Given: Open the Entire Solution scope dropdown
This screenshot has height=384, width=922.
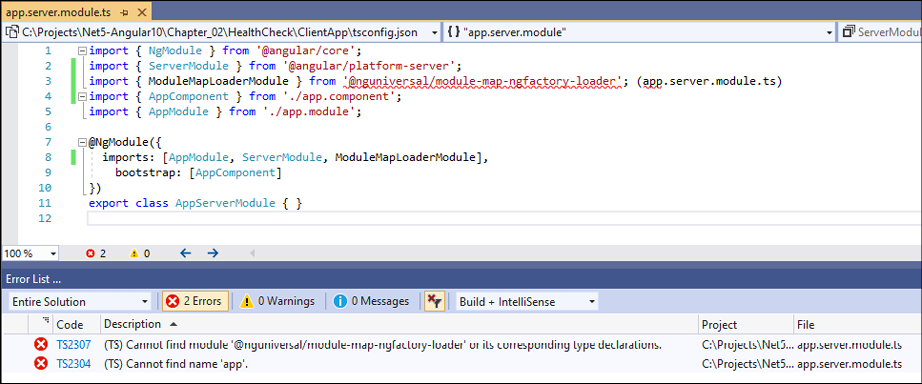Looking at the screenshot, I should click(81, 302).
